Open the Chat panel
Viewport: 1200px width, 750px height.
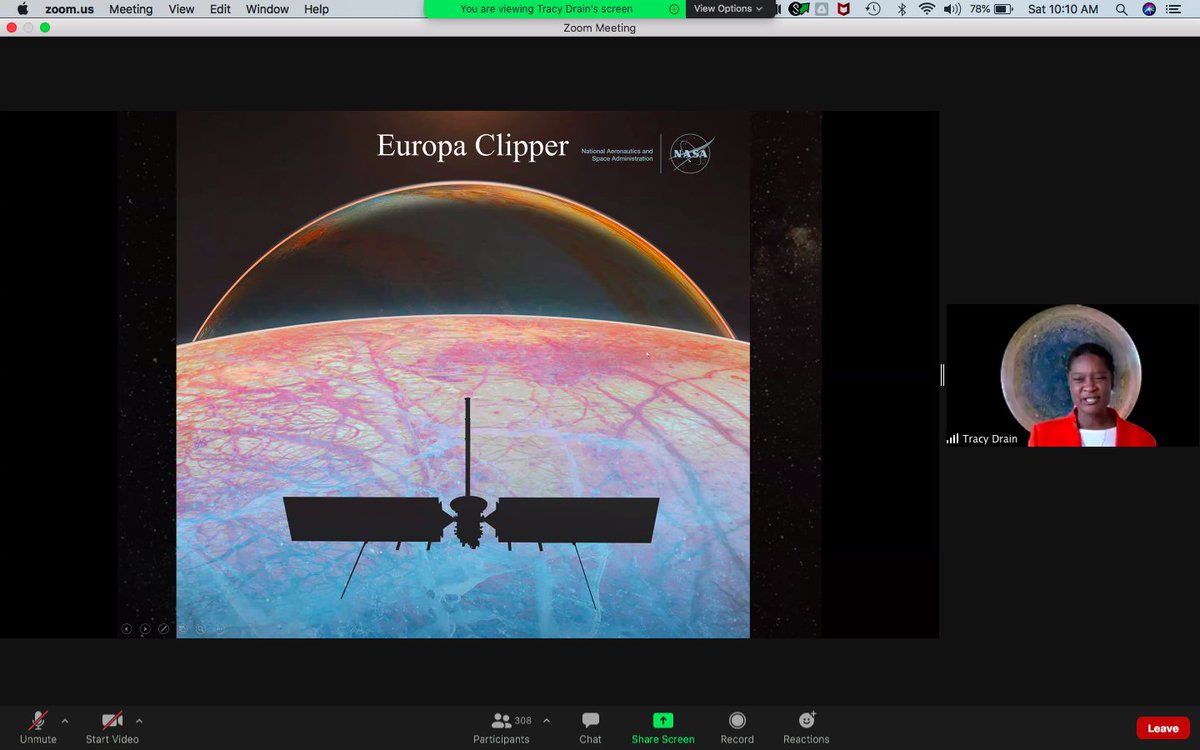point(590,727)
